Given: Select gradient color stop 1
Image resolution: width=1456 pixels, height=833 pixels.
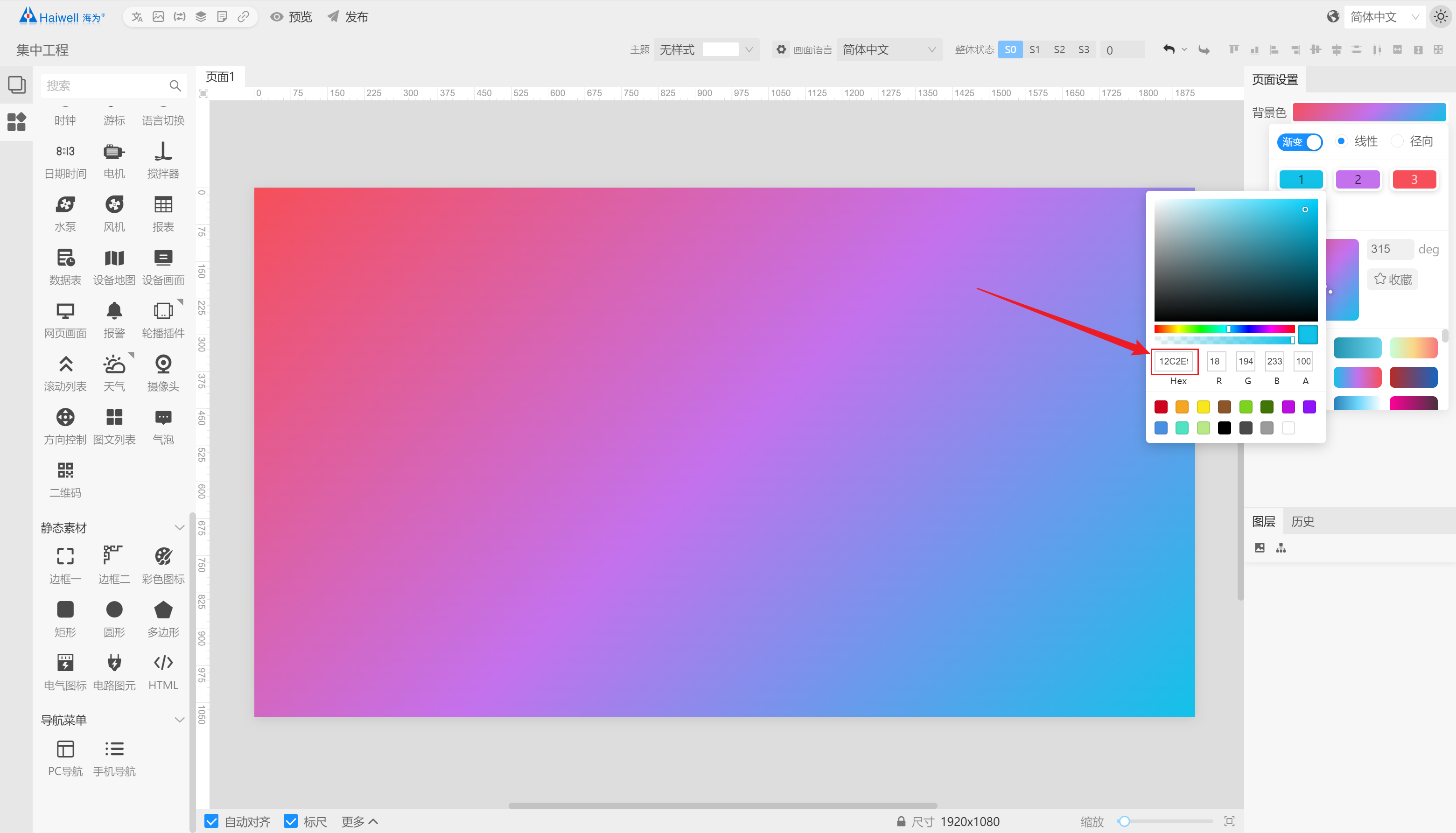Looking at the screenshot, I should [1301, 180].
